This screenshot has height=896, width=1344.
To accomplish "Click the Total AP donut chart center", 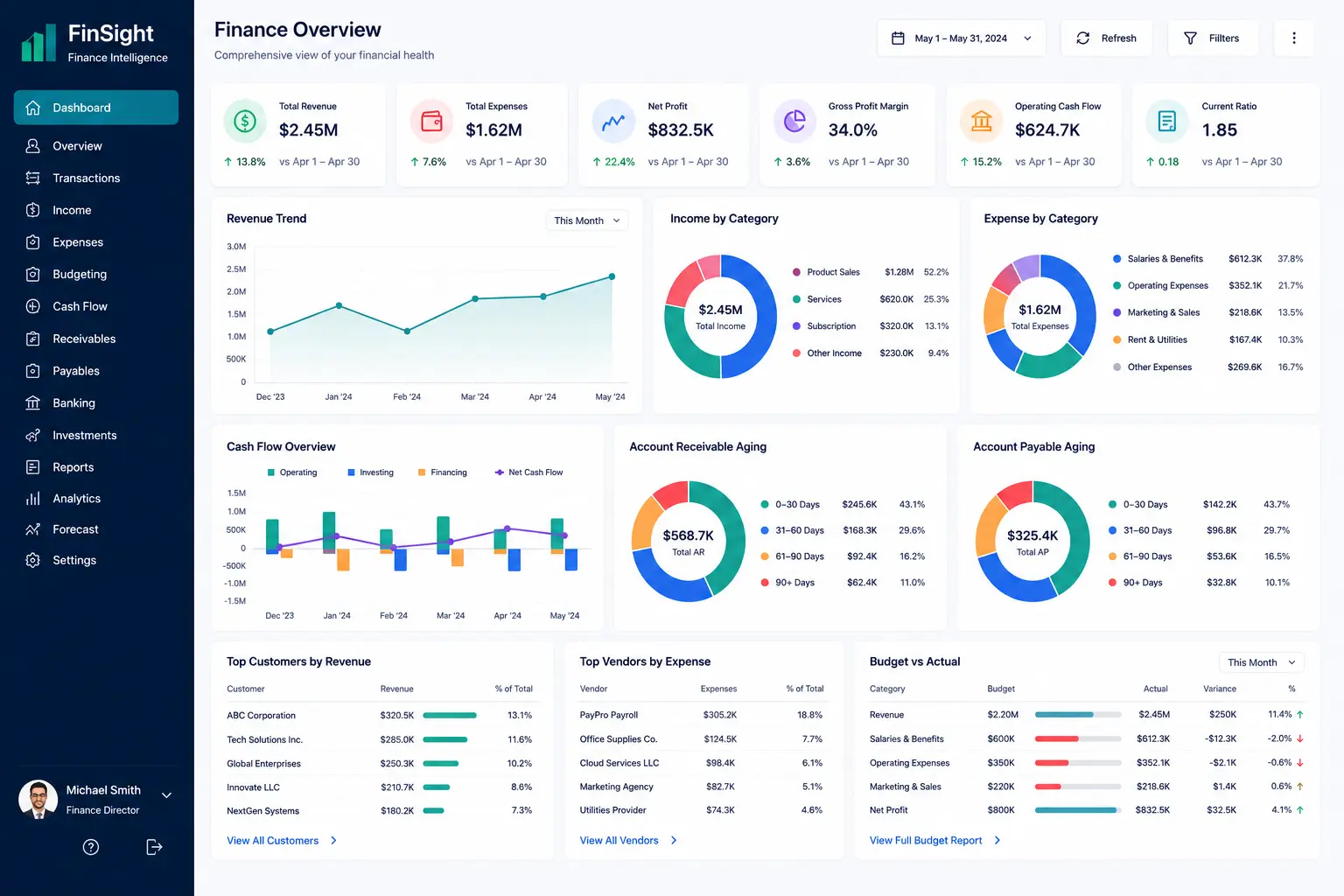I will coord(1032,542).
